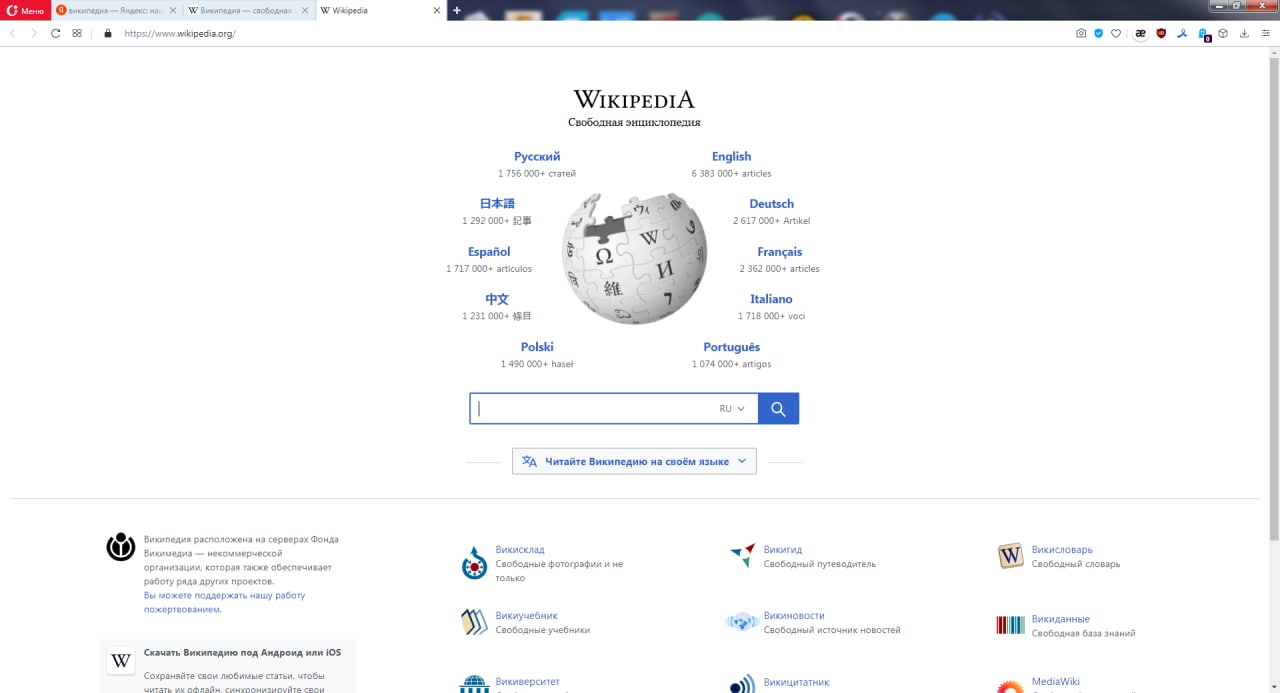Viewport: 1280px width, 693px height.
Task: Go back to previous page
Action: pyautogui.click(x=13, y=33)
